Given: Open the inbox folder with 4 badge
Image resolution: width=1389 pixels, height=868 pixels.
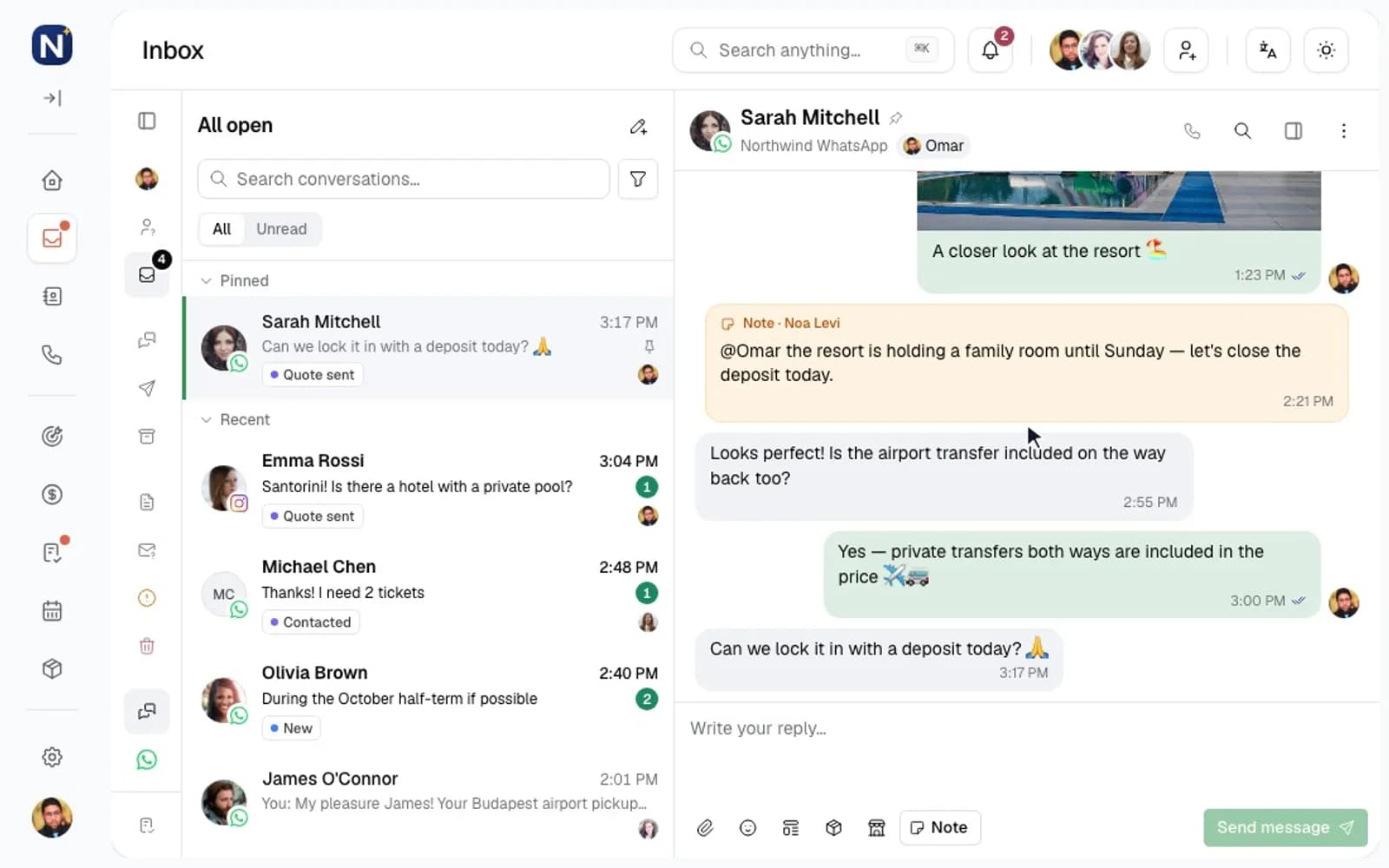Looking at the screenshot, I should tap(147, 275).
